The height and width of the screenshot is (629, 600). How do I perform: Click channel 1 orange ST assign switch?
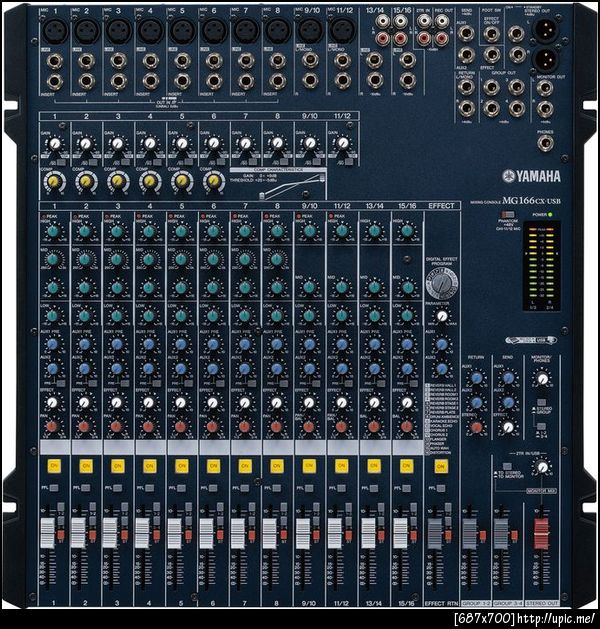click(x=61, y=535)
